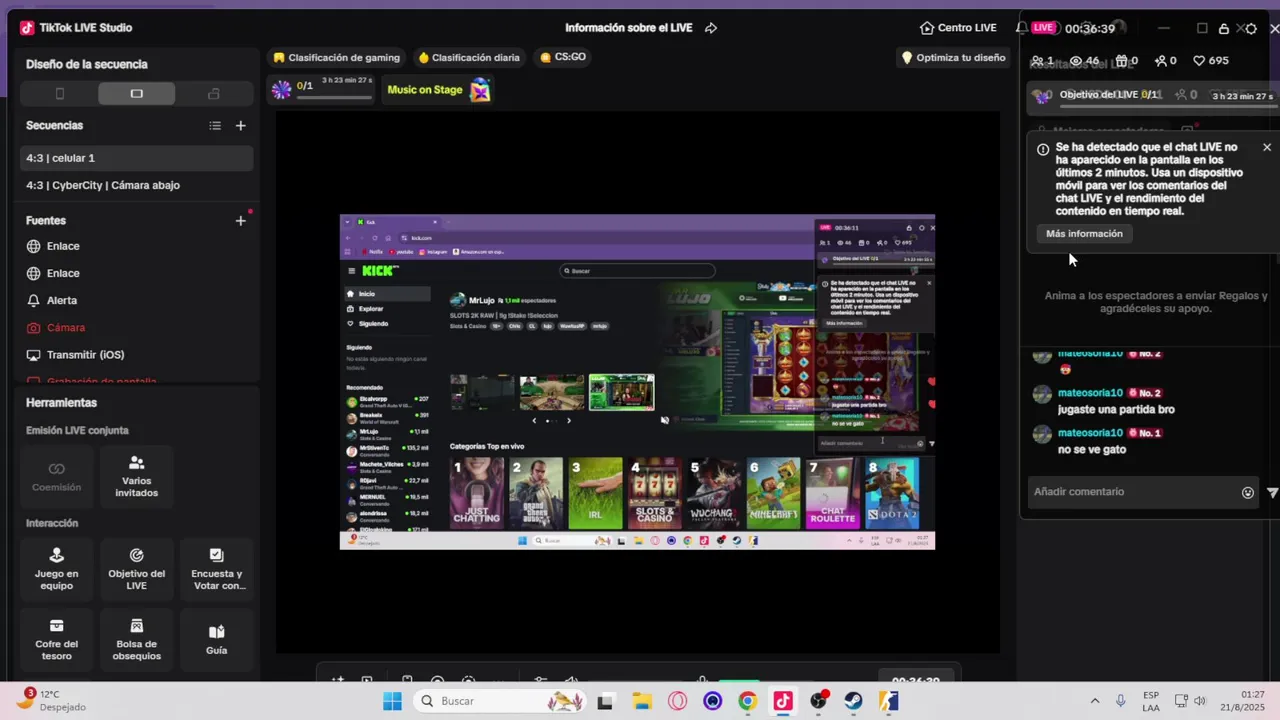
Task: Click the new followers counter
Action: (x=1165, y=61)
